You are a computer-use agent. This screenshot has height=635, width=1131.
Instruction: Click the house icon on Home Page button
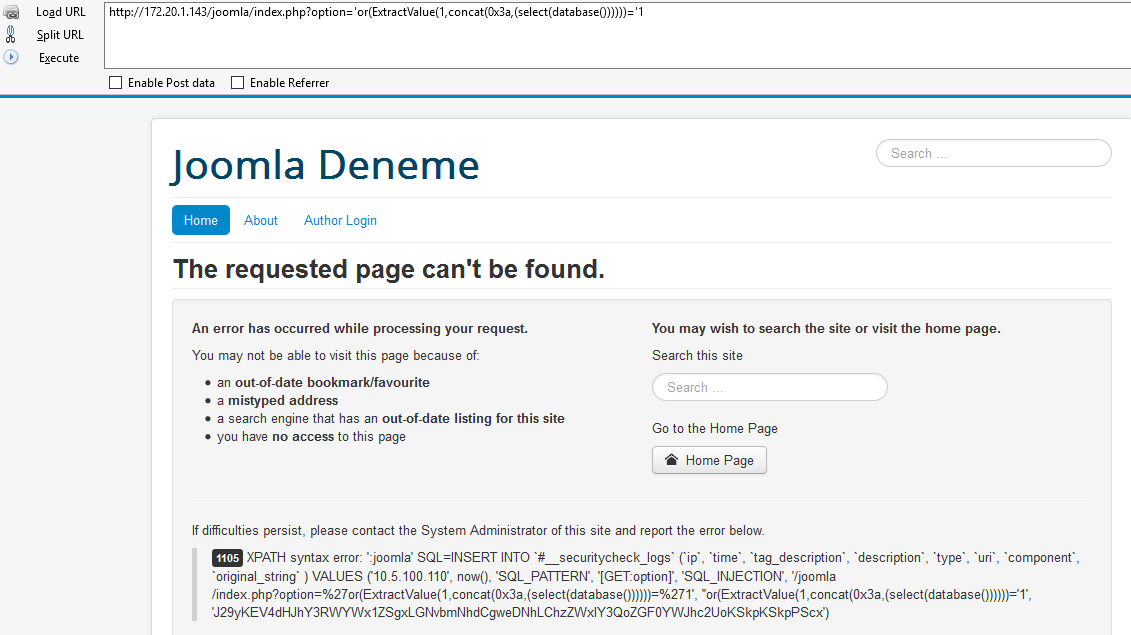(x=672, y=460)
